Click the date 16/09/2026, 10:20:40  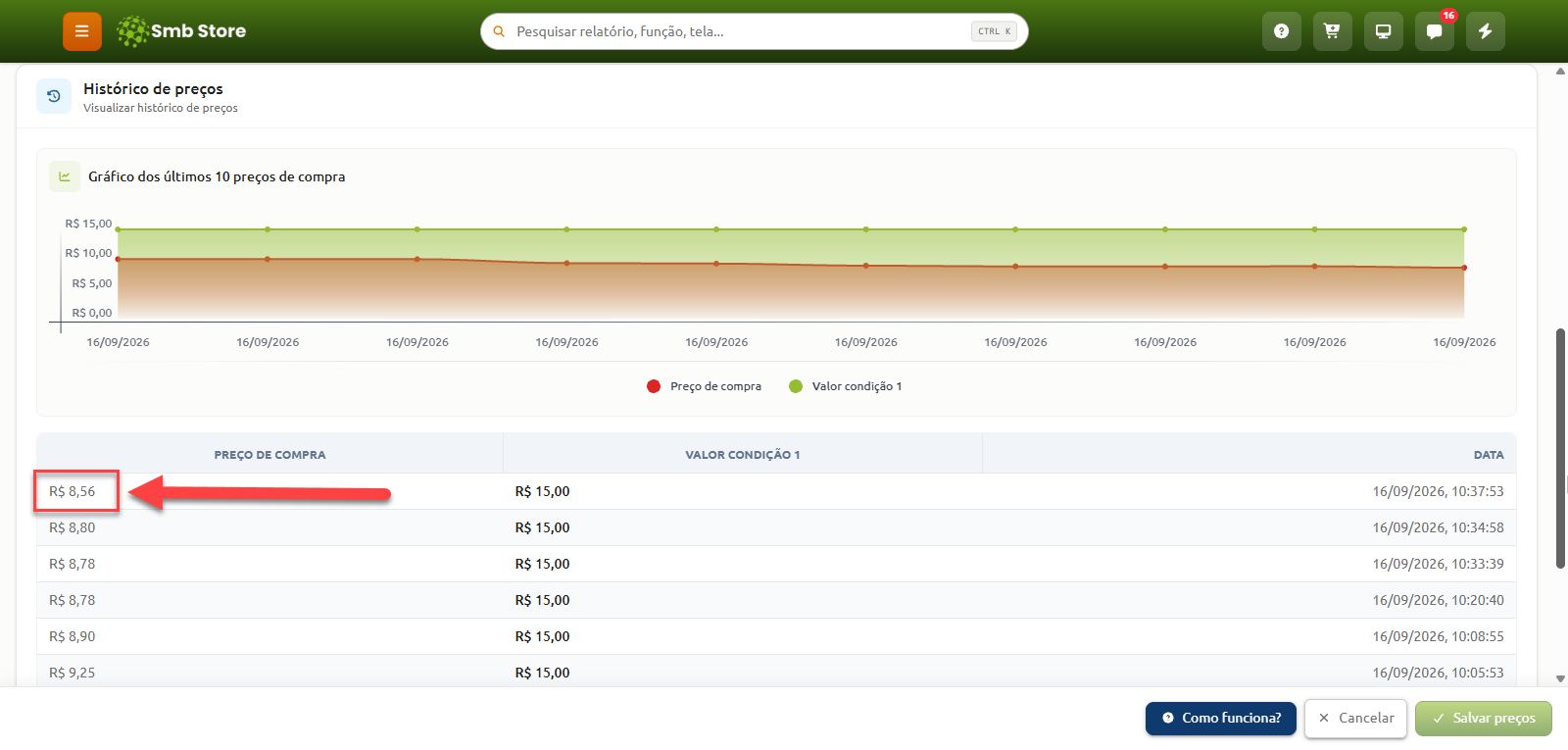(1438, 600)
